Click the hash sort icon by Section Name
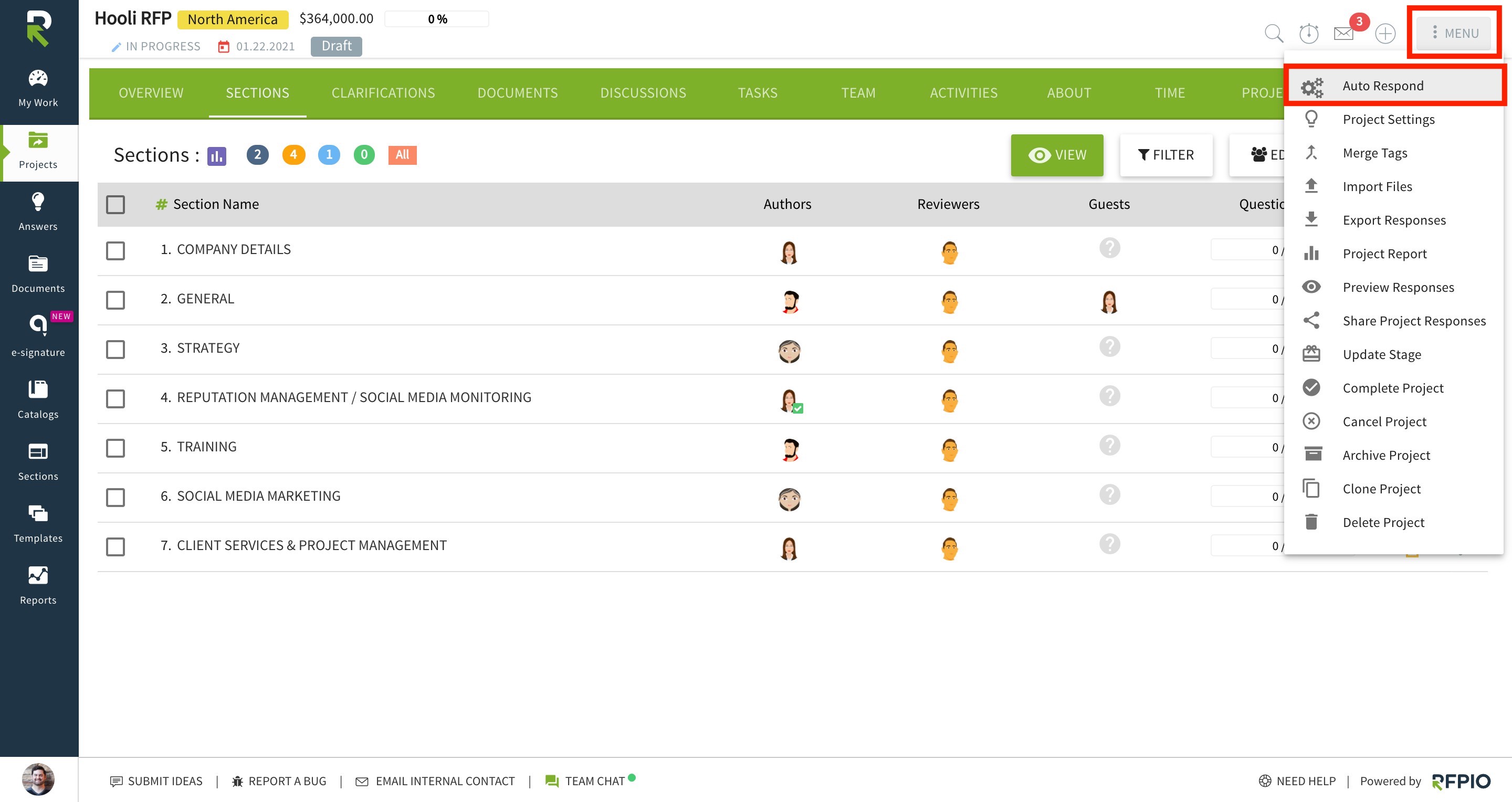Image resolution: width=1512 pixels, height=802 pixels. tap(161, 204)
